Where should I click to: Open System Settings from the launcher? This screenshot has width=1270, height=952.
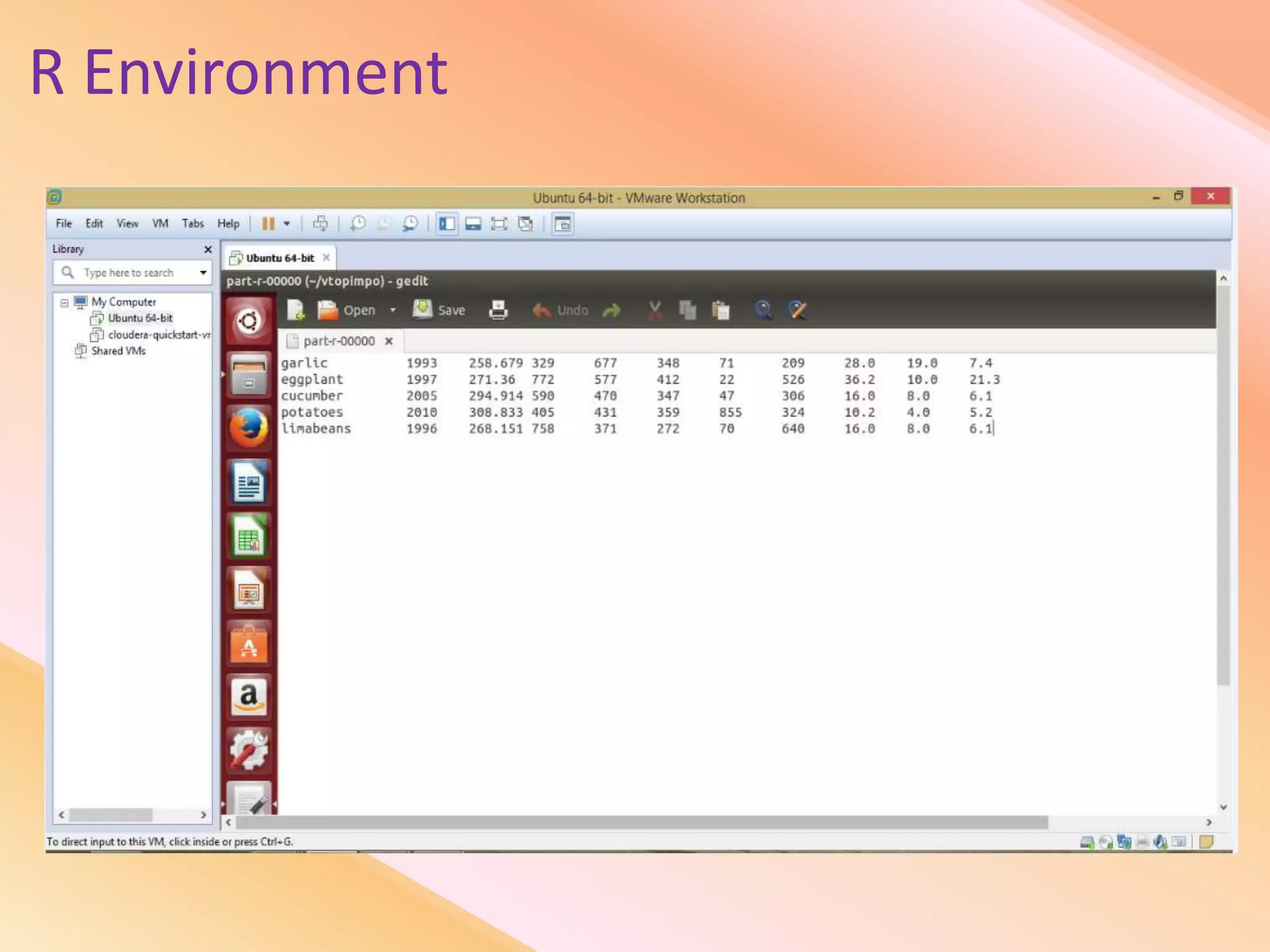pos(249,751)
